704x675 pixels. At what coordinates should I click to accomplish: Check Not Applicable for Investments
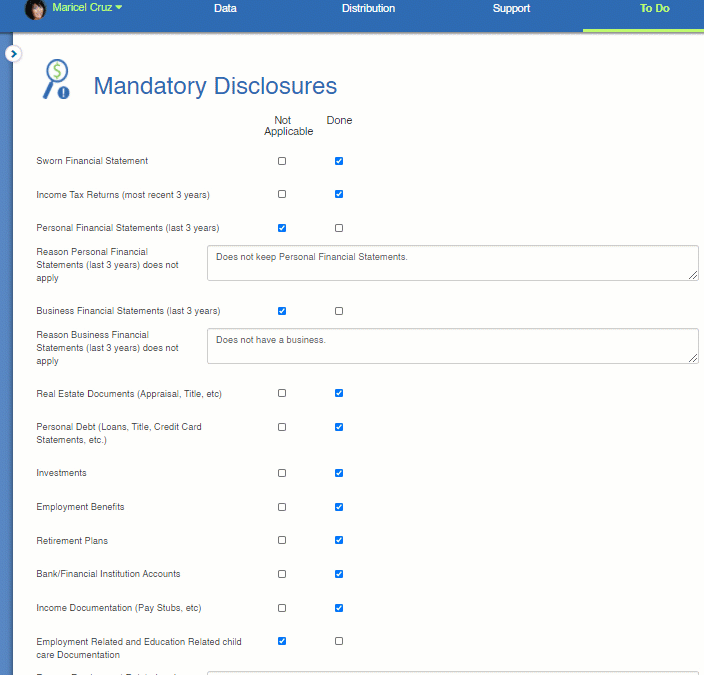point(282,473)
